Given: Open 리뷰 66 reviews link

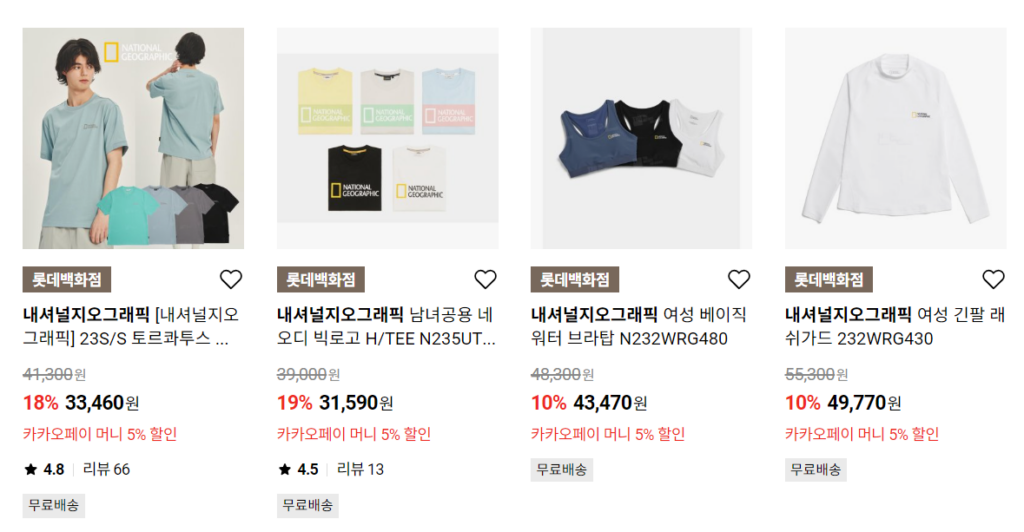Looking at the screenshot, I should click(106, 469).
